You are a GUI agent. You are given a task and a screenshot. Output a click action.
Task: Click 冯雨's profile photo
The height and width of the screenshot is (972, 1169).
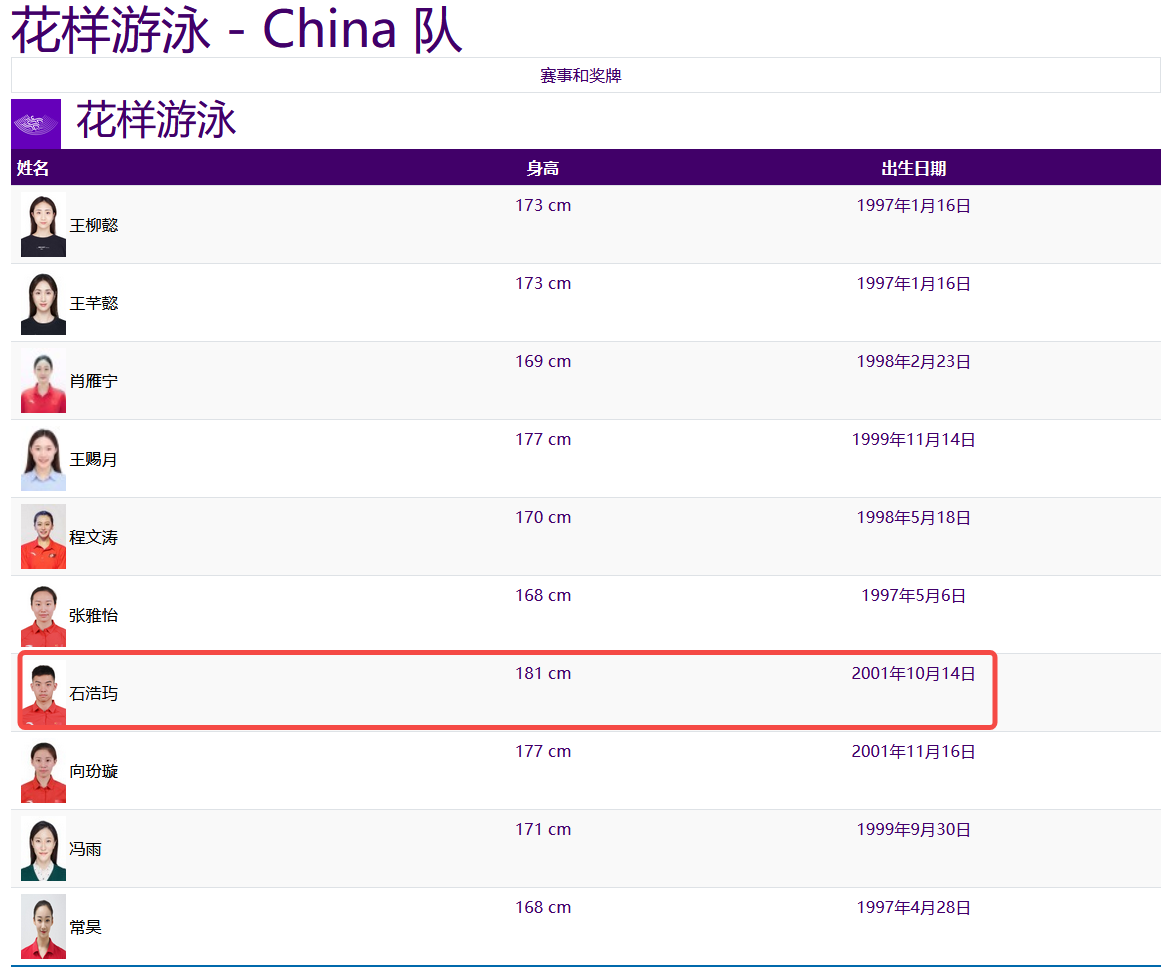(43, 848)
